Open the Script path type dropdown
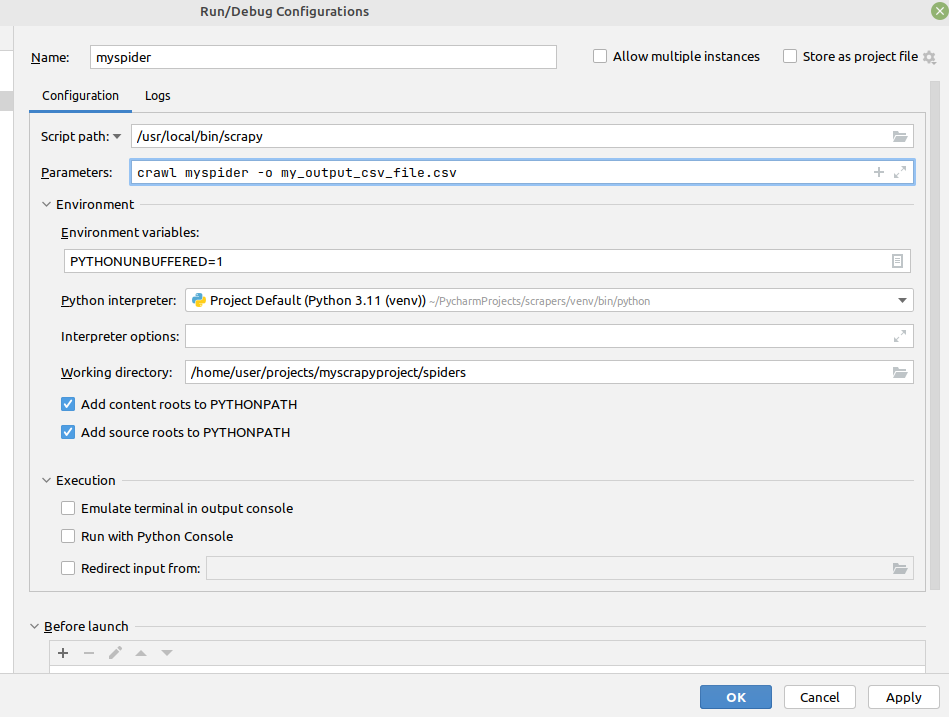The width and height of the screenshot is (949, 717). [117, 136]
